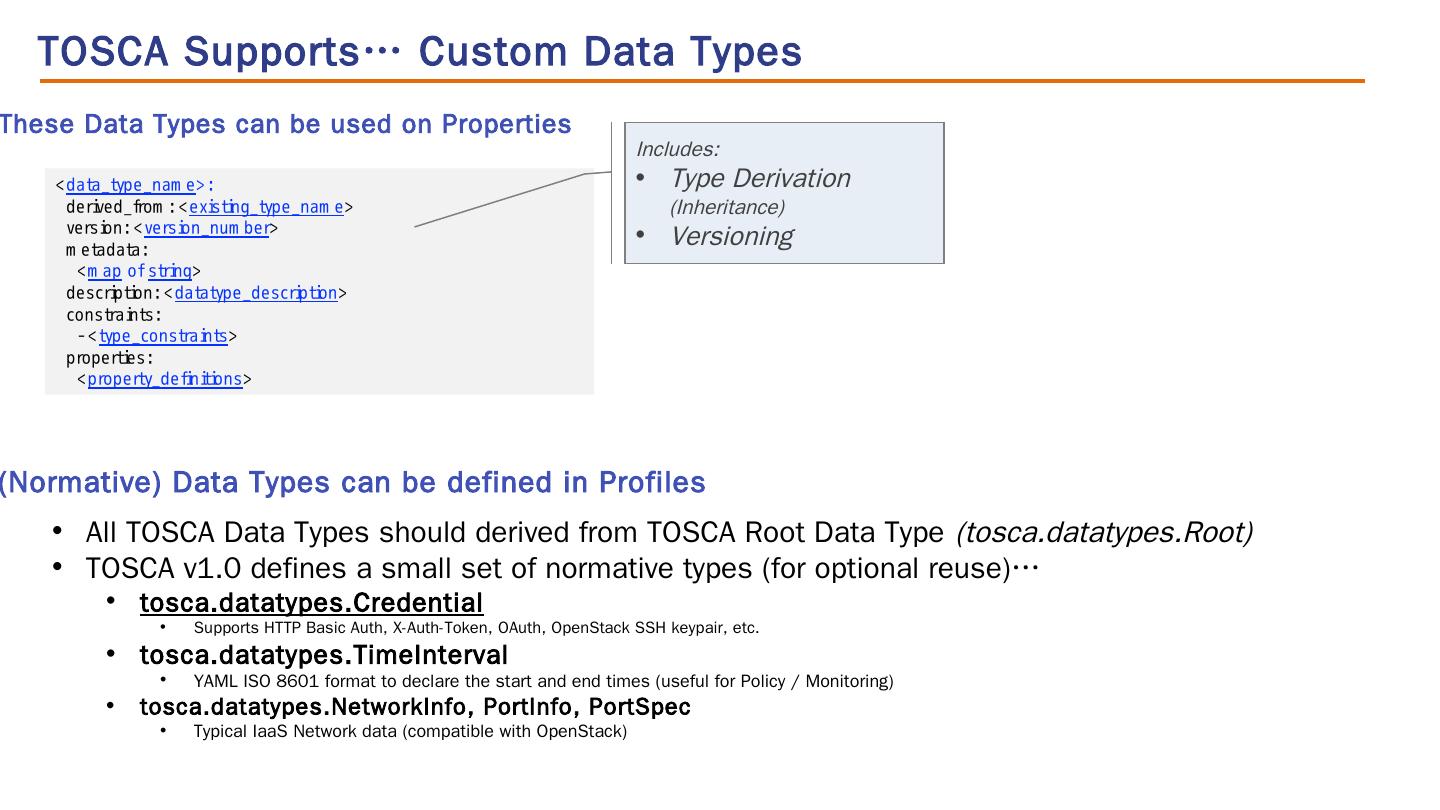Click the 'Typical IaaS Network data' sub-bullet
This screenshot has width=1440, height=810.
(410, 731)
